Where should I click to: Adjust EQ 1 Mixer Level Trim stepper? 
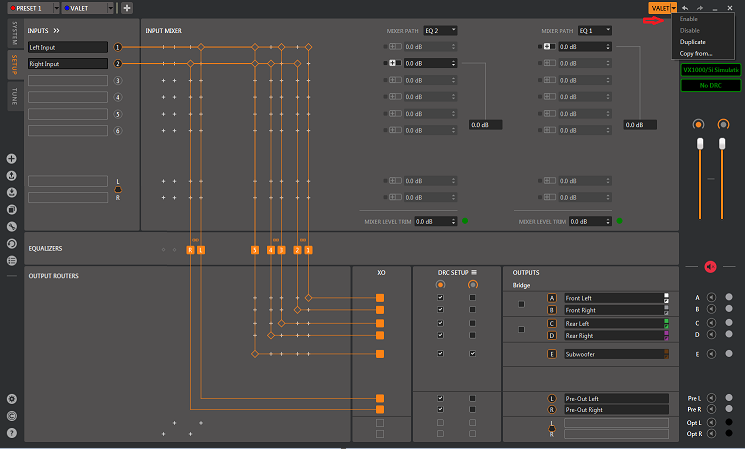[x=608, y=221]
